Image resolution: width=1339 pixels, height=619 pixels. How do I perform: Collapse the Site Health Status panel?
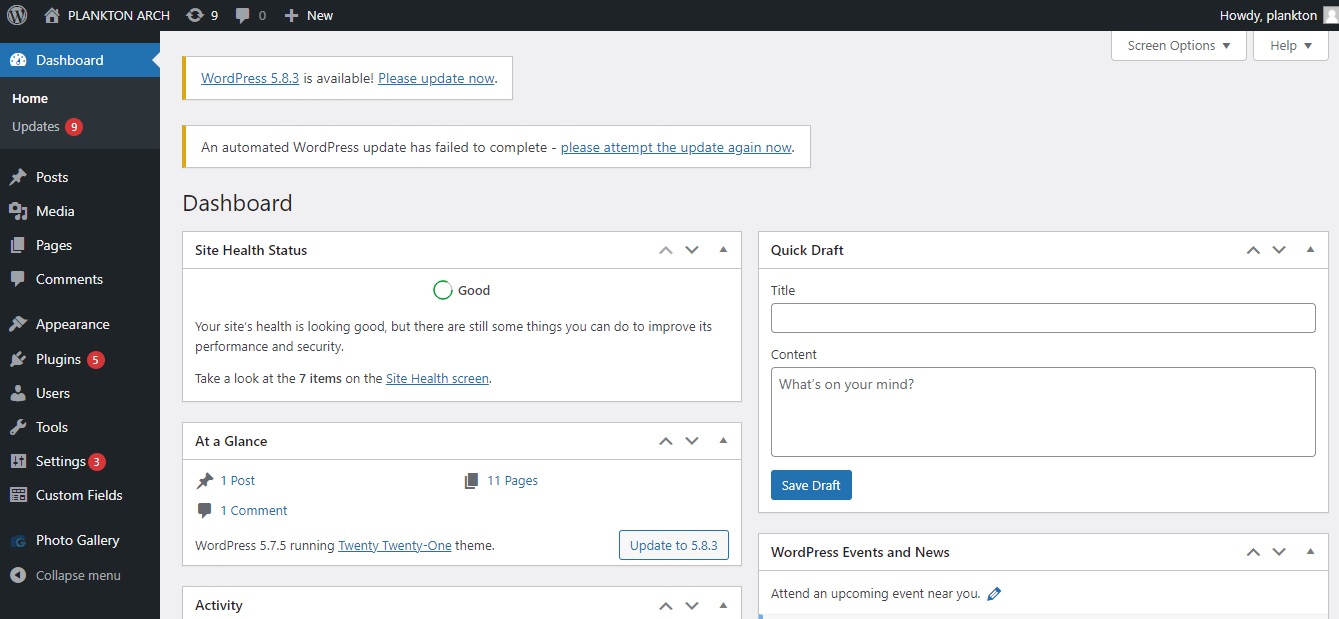pyautogui.click(x=724, y=250)
